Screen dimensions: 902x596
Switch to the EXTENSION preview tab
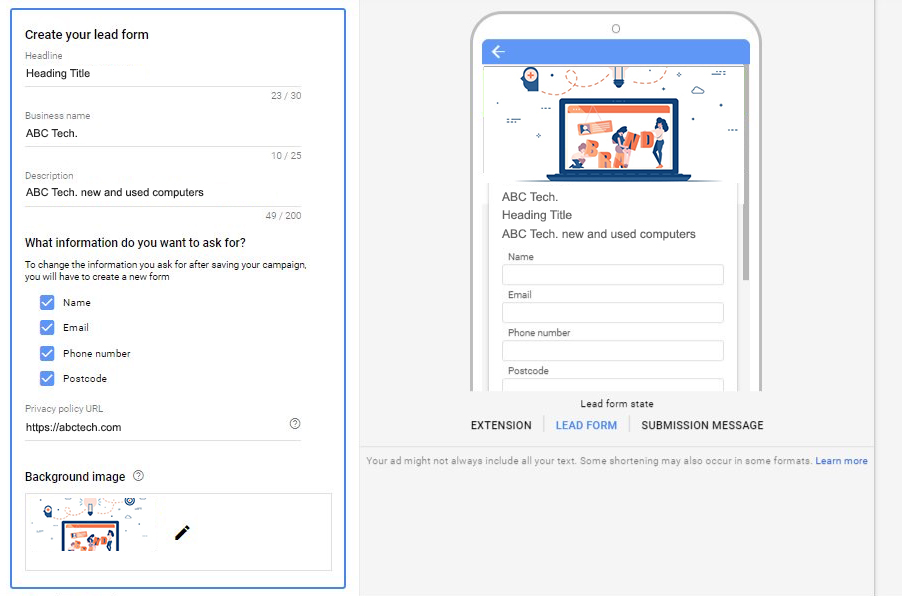pos(501,425)
